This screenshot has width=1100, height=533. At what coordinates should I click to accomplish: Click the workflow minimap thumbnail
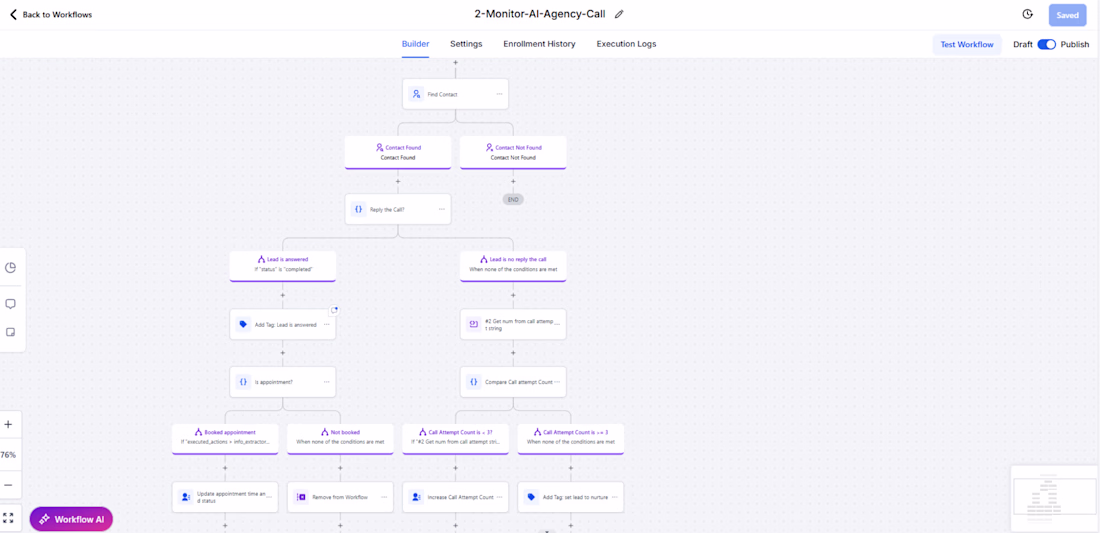[1053, 497]
